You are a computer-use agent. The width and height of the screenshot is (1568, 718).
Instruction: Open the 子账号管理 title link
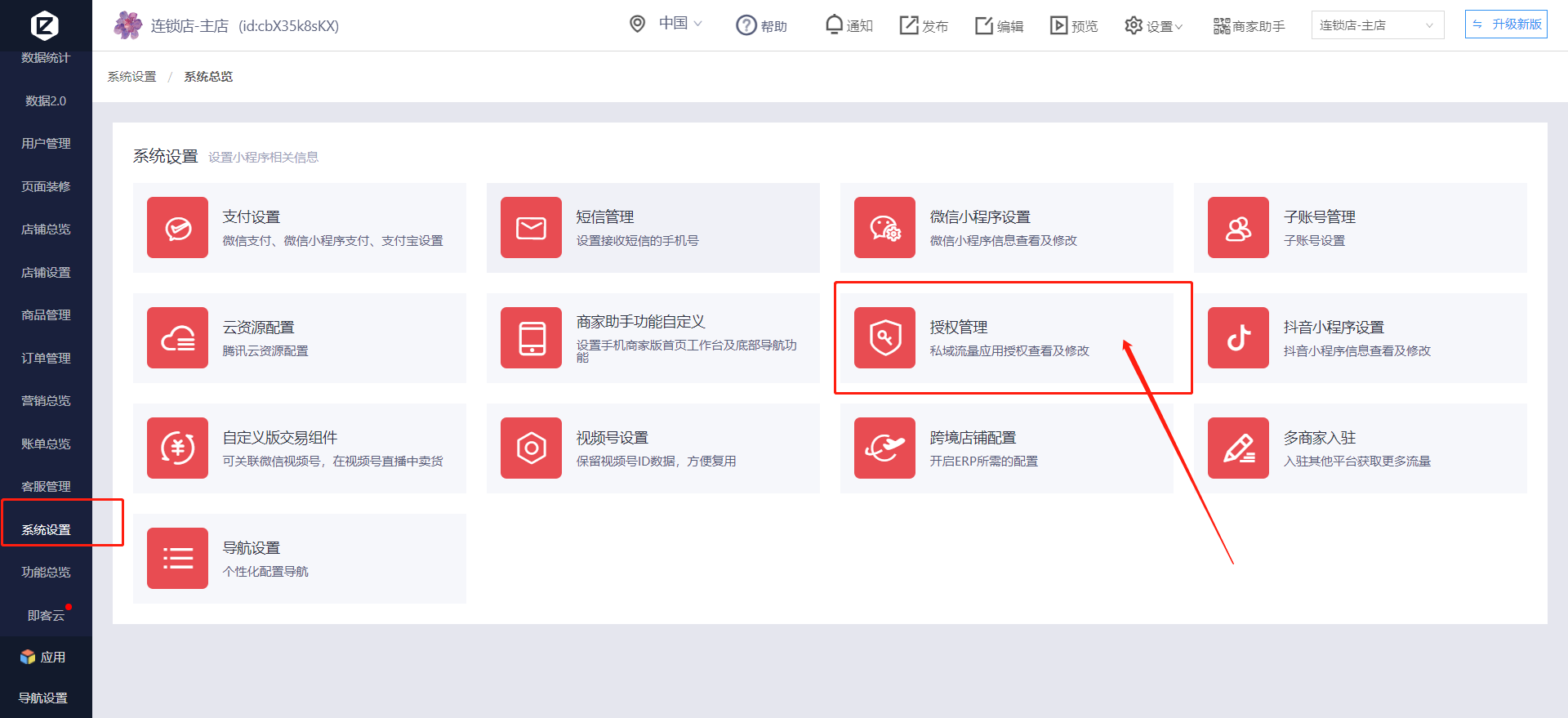click(1320, 216)
